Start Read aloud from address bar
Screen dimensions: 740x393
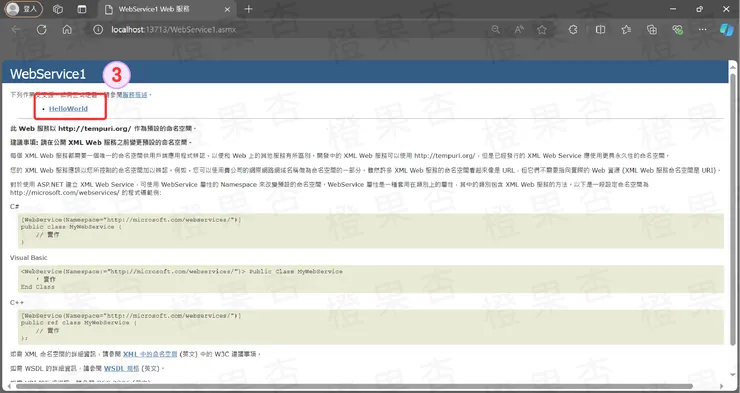point(519,30)
